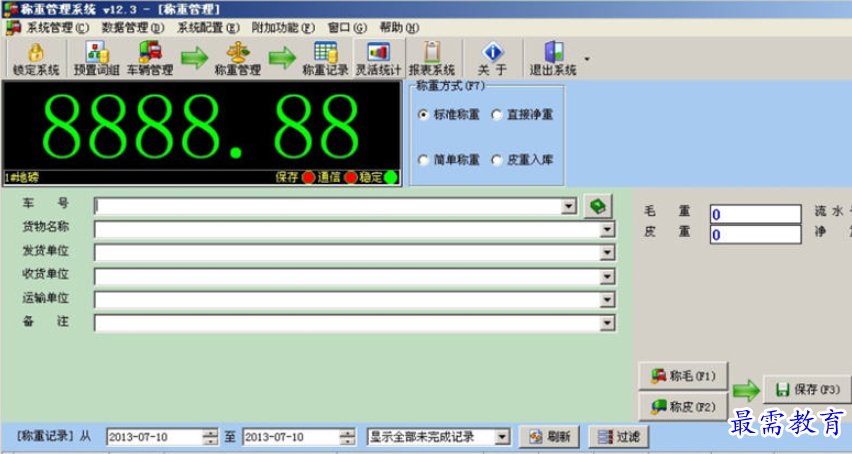
Task: Open dropdown arrow next to 退出系统
Action: 586,59
